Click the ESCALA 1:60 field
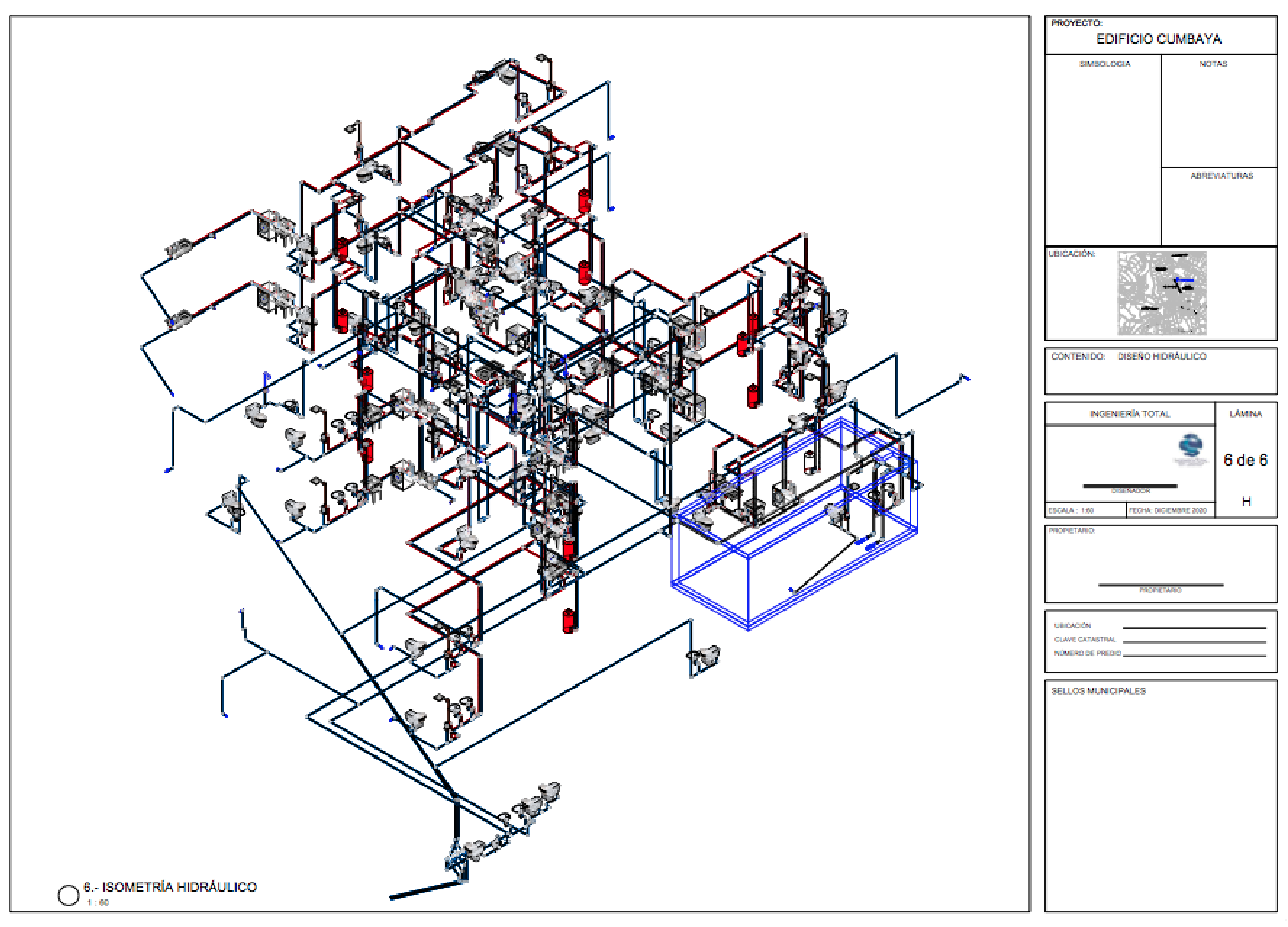The image size is (1288, 927). coord(1071,510)
